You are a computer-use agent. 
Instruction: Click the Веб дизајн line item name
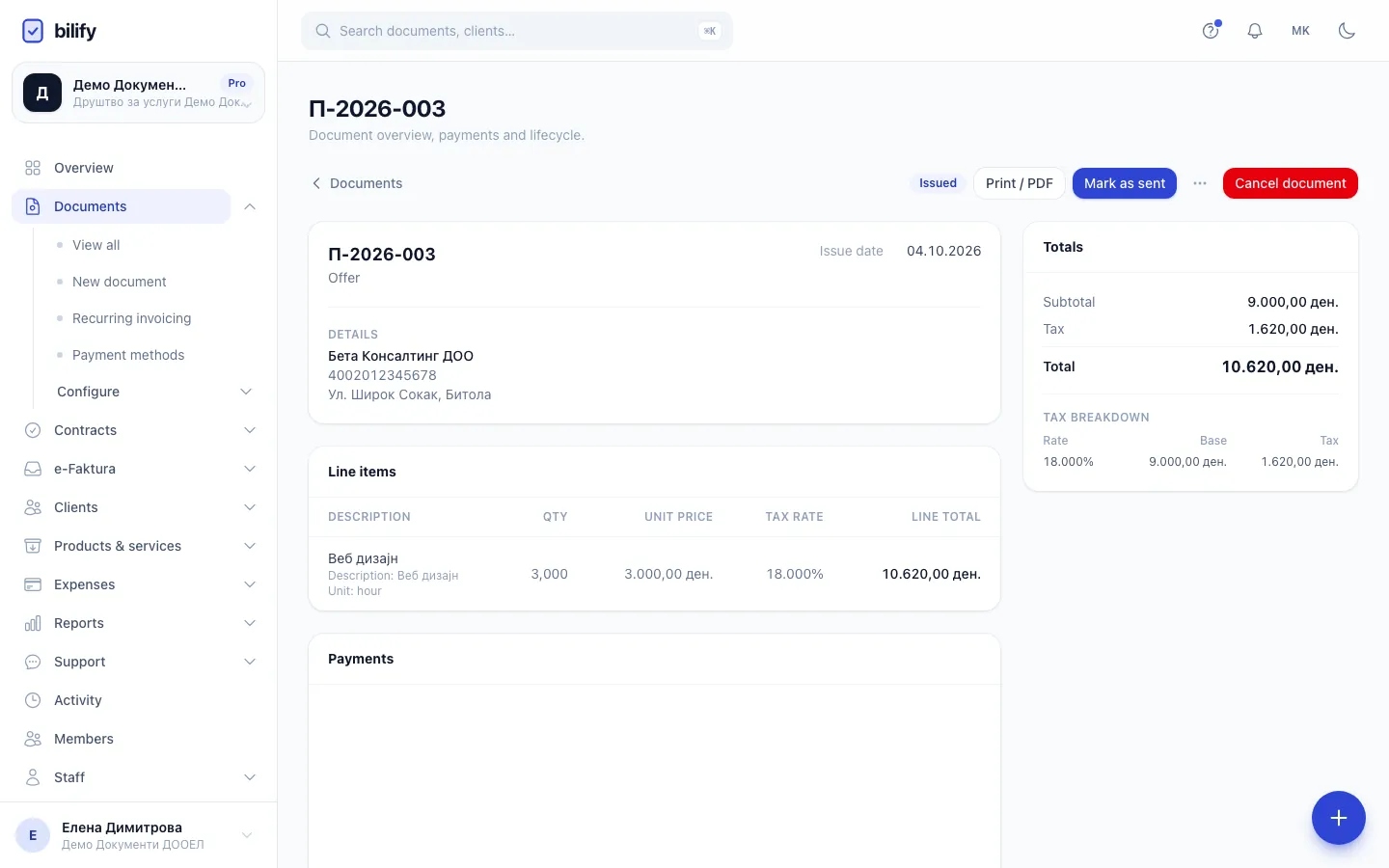(x=363, y=558)
